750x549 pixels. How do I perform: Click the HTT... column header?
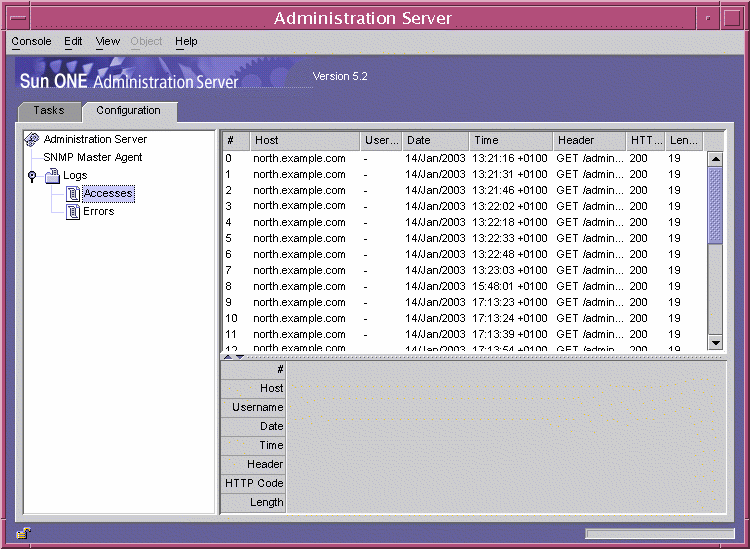(645, 141)
